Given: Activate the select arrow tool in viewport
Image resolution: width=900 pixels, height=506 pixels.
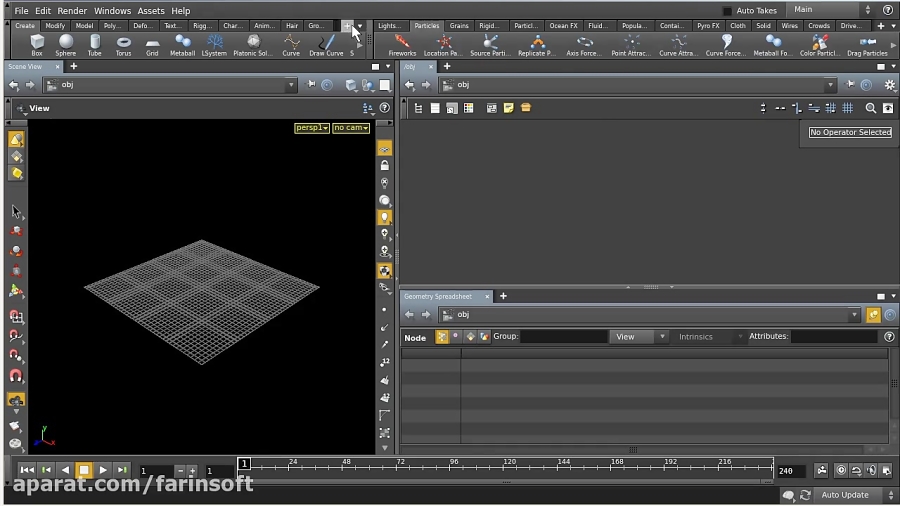Looking at the screenshot, I should [x=16, y=212].
